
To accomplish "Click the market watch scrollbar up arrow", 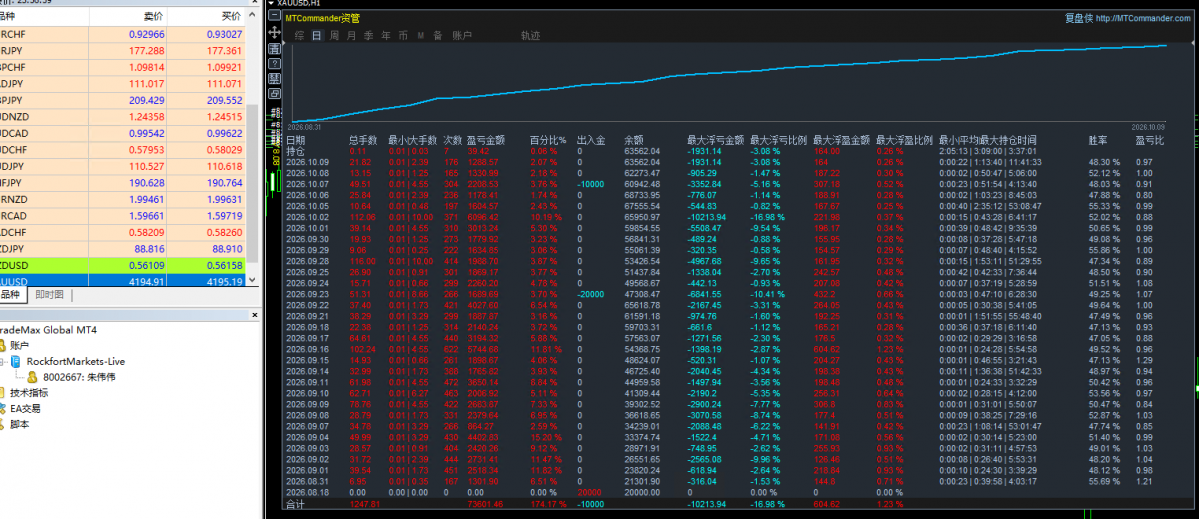I will pyautogui.click(x=253, y=16).
